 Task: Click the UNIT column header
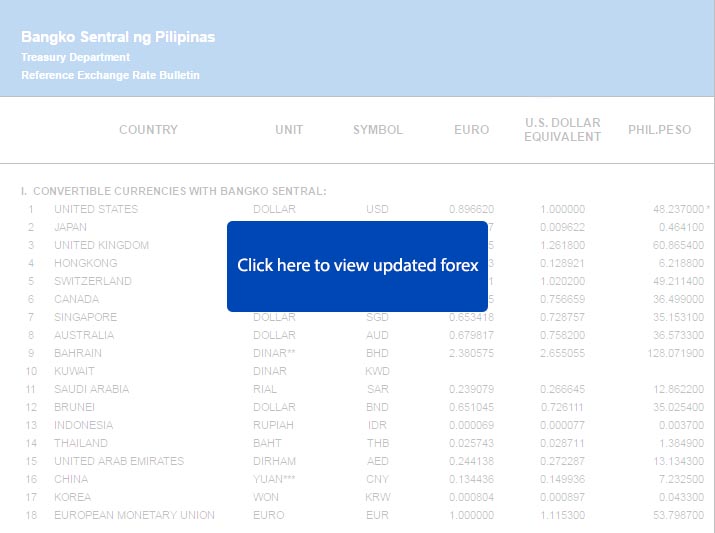point(289,130)
